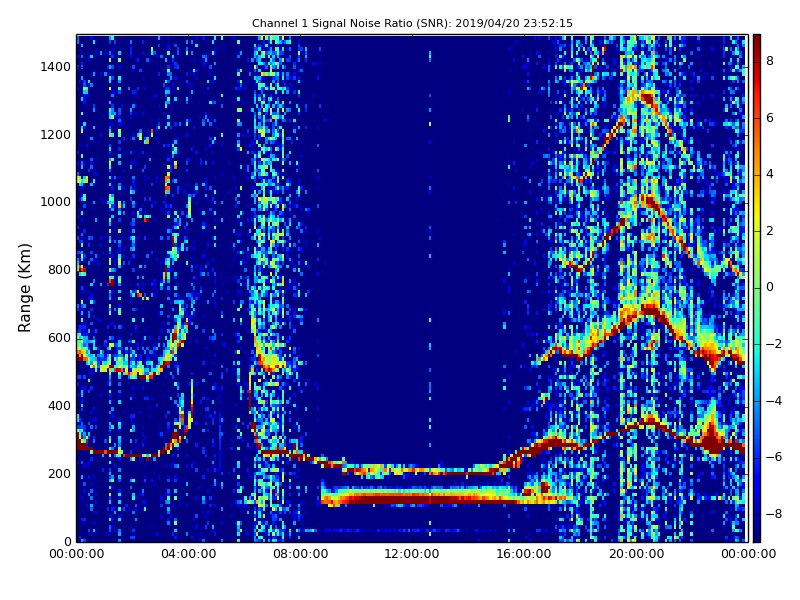This screenshot has width=800, height=600.
Task: Click the y-axis tick label 600
Action: pyautogui.click(x=59, y=338)
